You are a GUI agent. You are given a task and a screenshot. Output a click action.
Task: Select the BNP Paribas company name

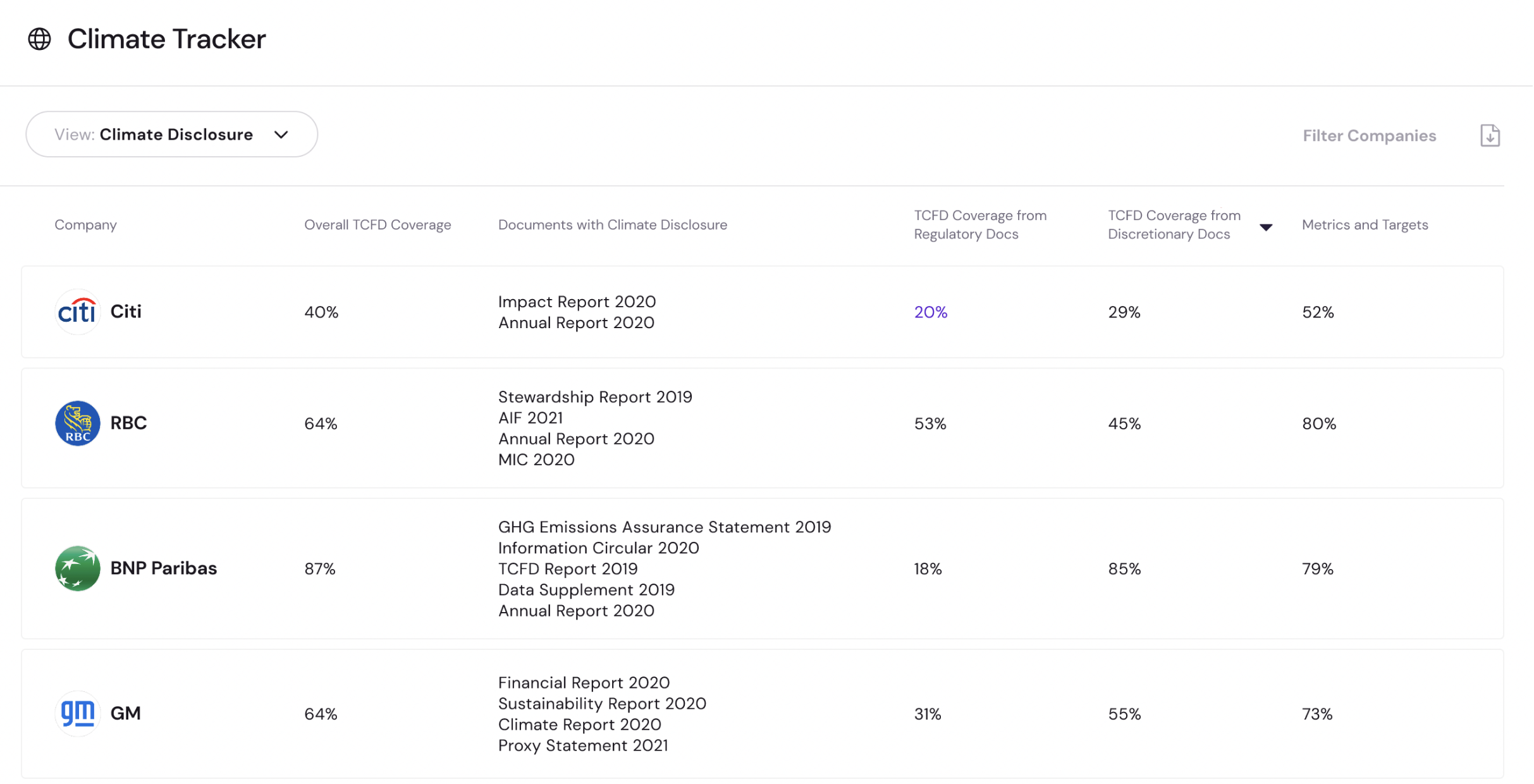pos(163,568)
